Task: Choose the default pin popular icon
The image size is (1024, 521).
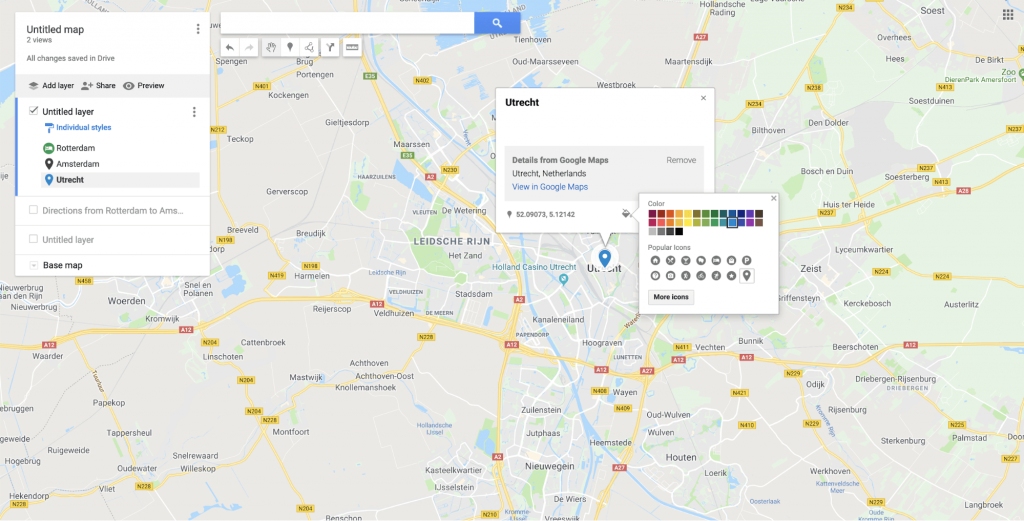Action: (747, 276)
